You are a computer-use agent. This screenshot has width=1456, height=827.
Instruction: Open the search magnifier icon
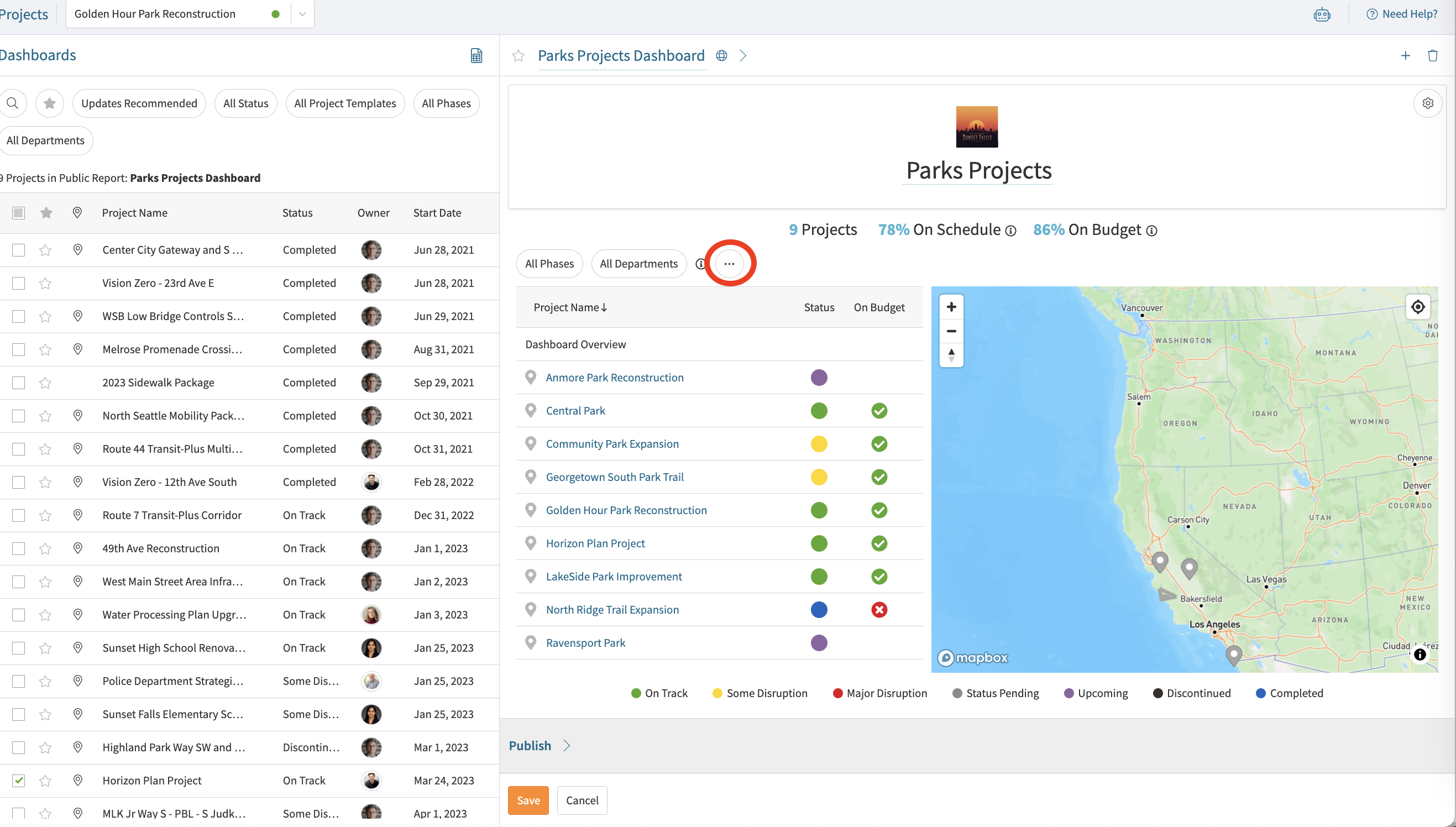click(13, 103)
